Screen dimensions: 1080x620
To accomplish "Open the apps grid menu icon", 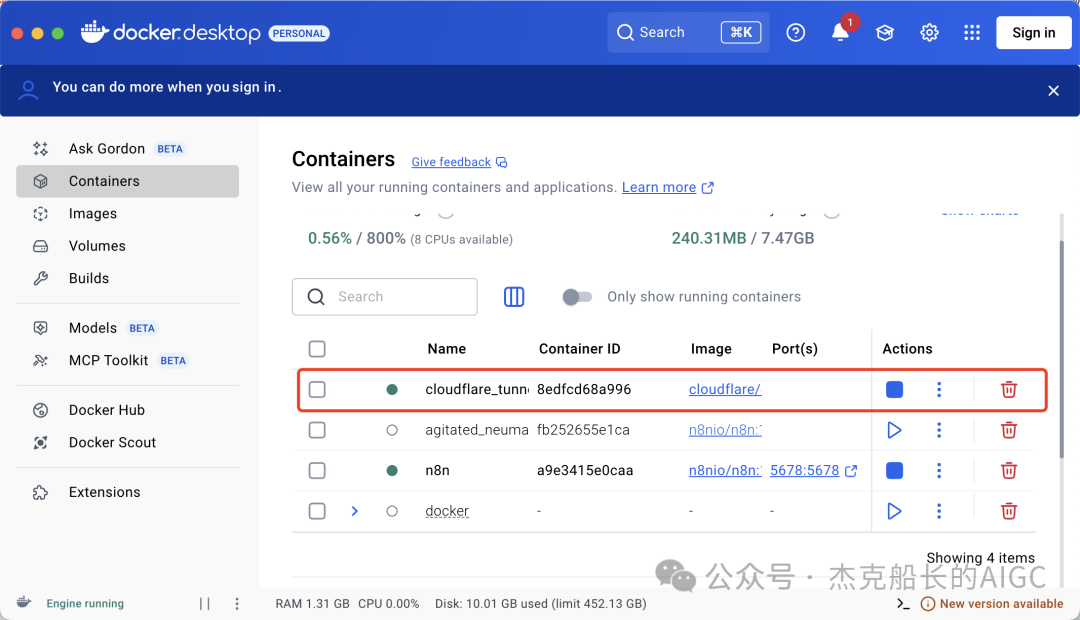I will (972, 32).
